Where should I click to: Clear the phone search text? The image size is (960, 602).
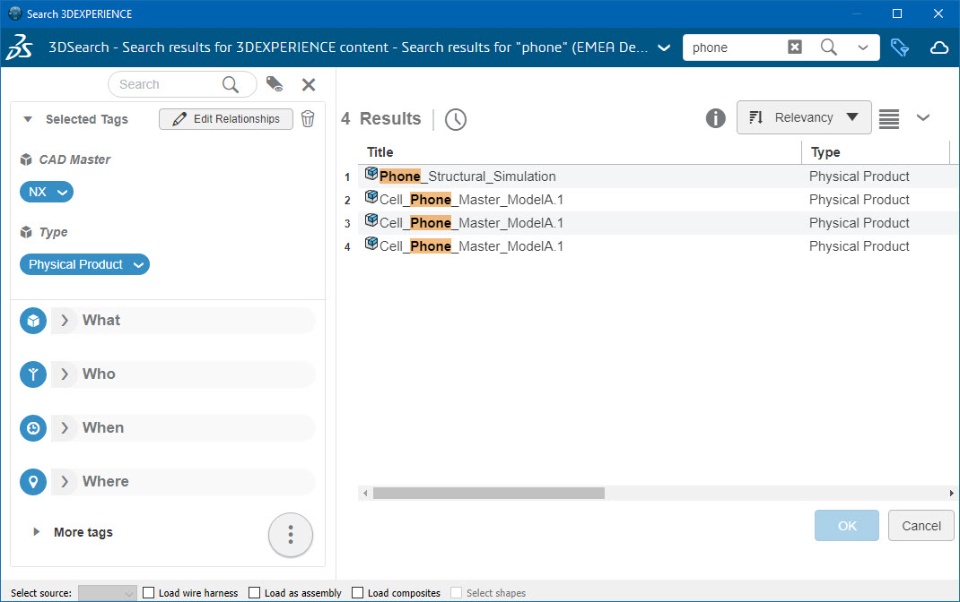(794, 47)
